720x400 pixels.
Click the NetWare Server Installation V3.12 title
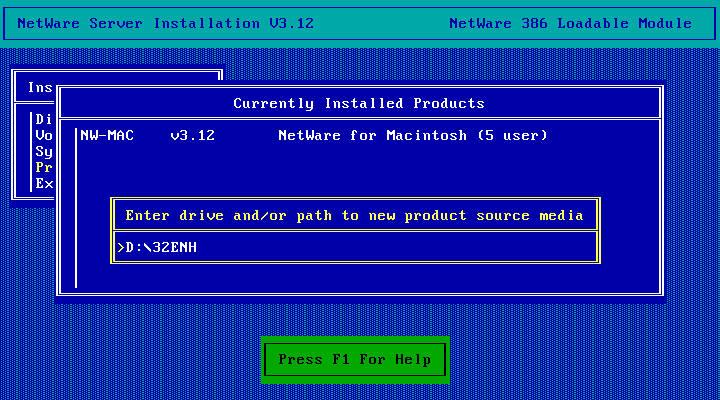click(165, 23)
